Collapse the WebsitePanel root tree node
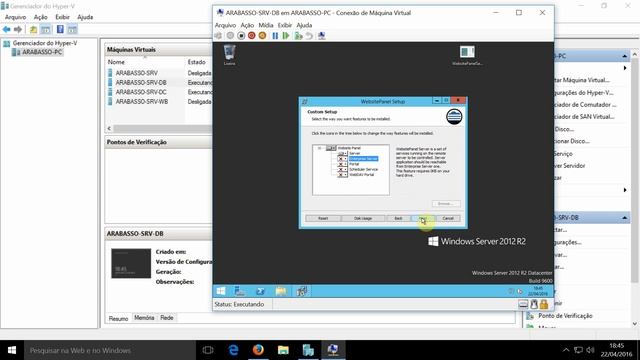640x360 pixels. click(x=320, y=148)
